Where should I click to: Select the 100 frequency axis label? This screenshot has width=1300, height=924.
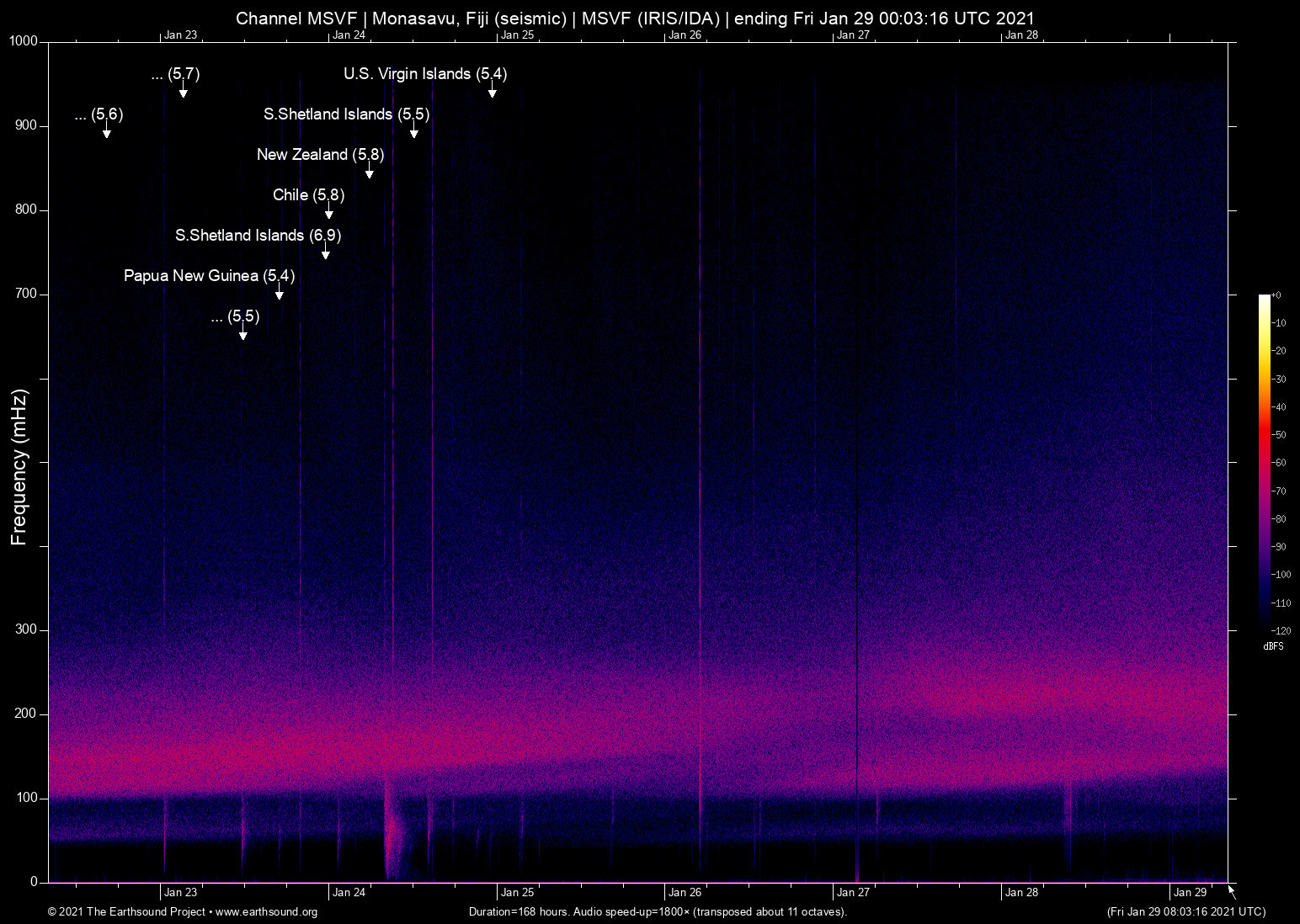pyautogui.click(x=26, y=798)
